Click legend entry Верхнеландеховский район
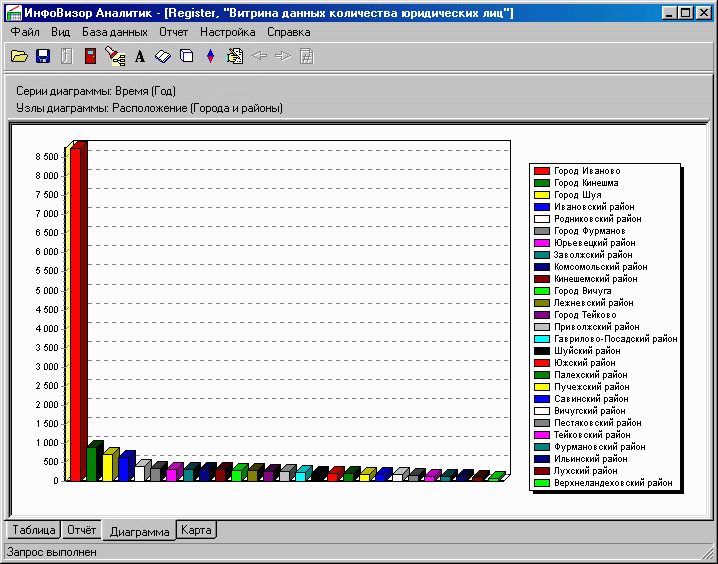The height and width of the screenshot is (564, 718). (x=613, y=483)
